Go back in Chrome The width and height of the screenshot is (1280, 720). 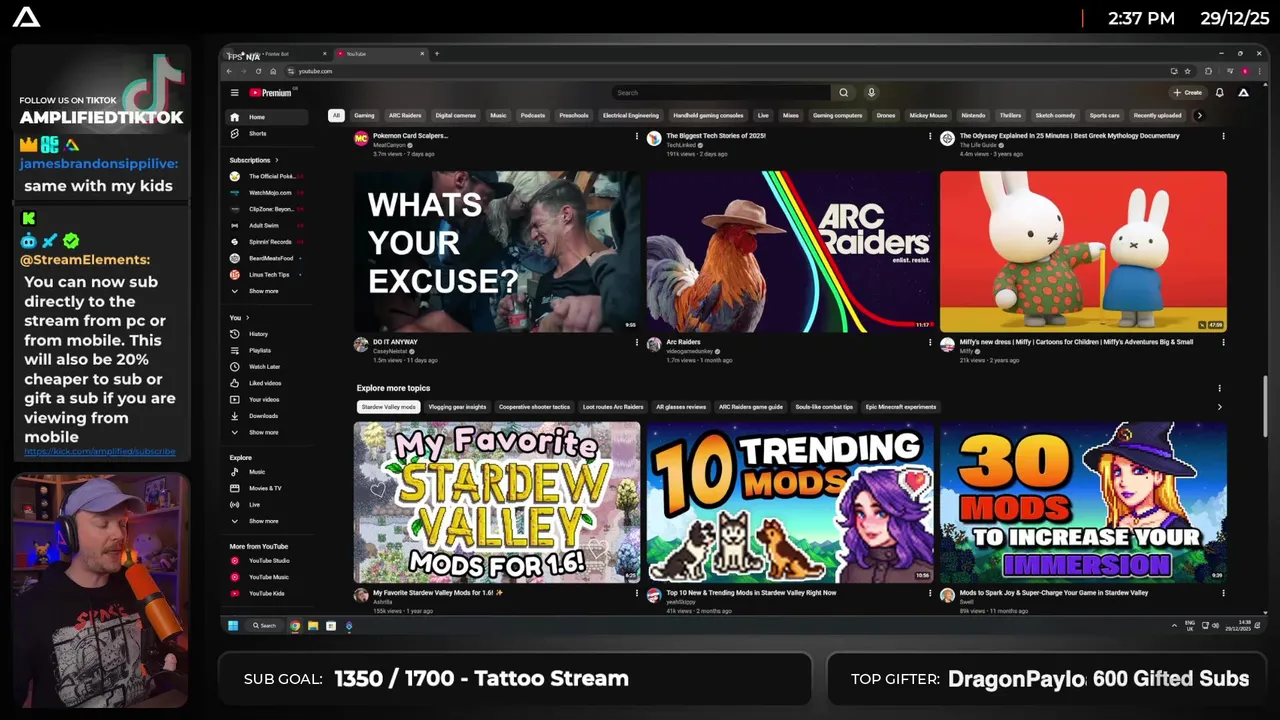(x=229, y=71)
